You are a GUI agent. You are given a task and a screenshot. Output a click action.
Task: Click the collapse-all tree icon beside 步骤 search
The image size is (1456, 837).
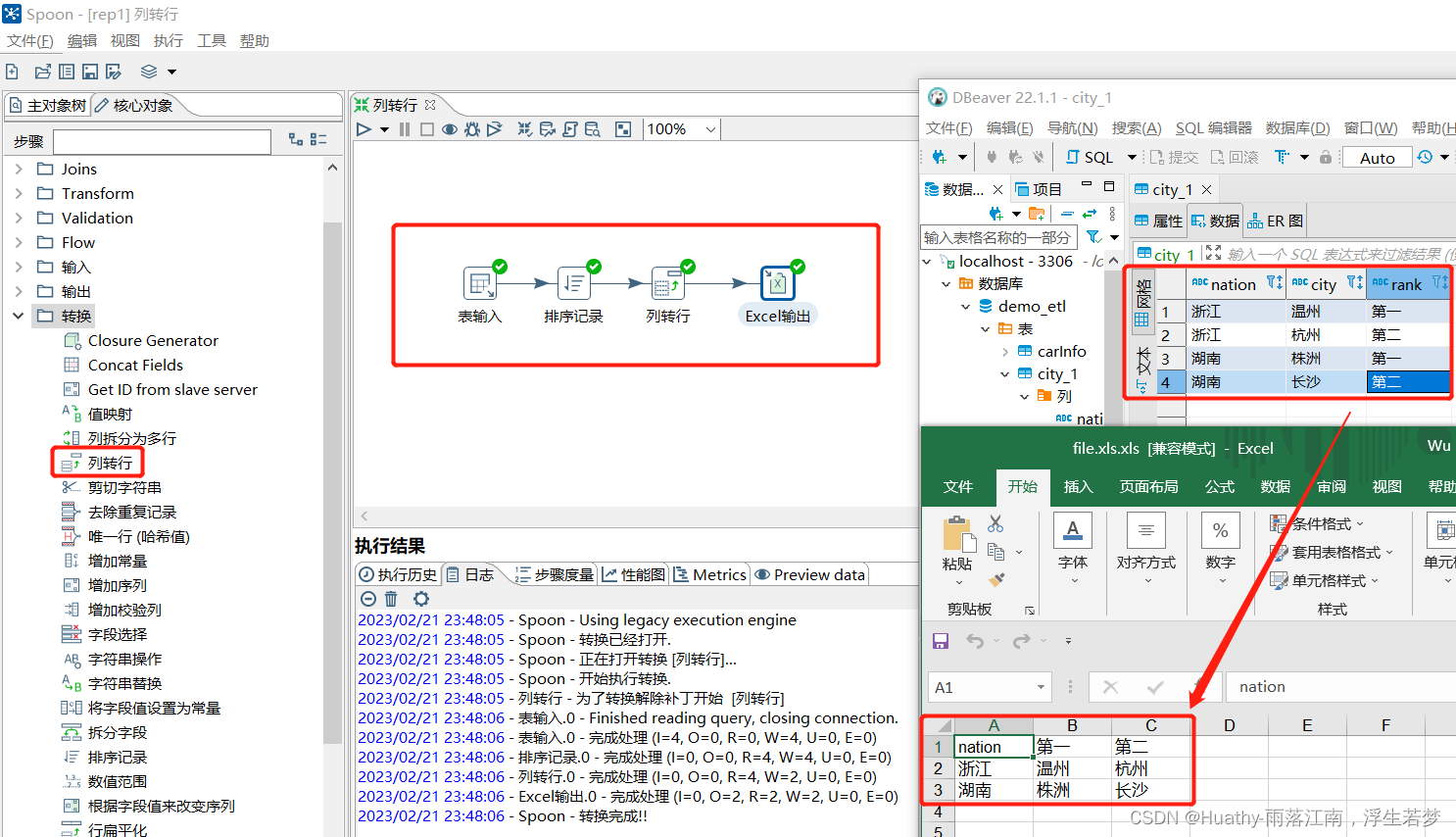[318, 140]
